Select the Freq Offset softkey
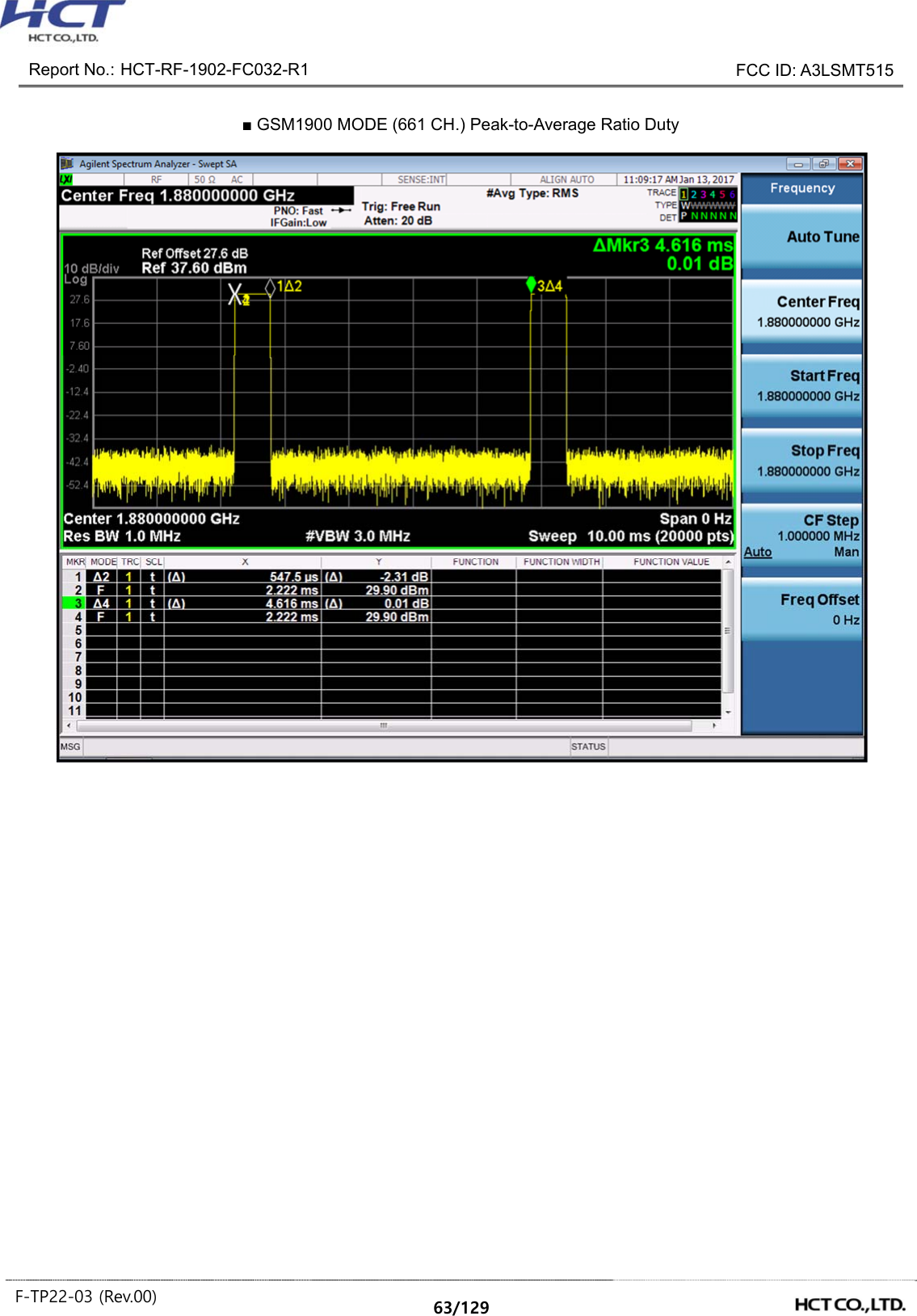This screenshot has width=917, height=1316. (x=802, y=609)
